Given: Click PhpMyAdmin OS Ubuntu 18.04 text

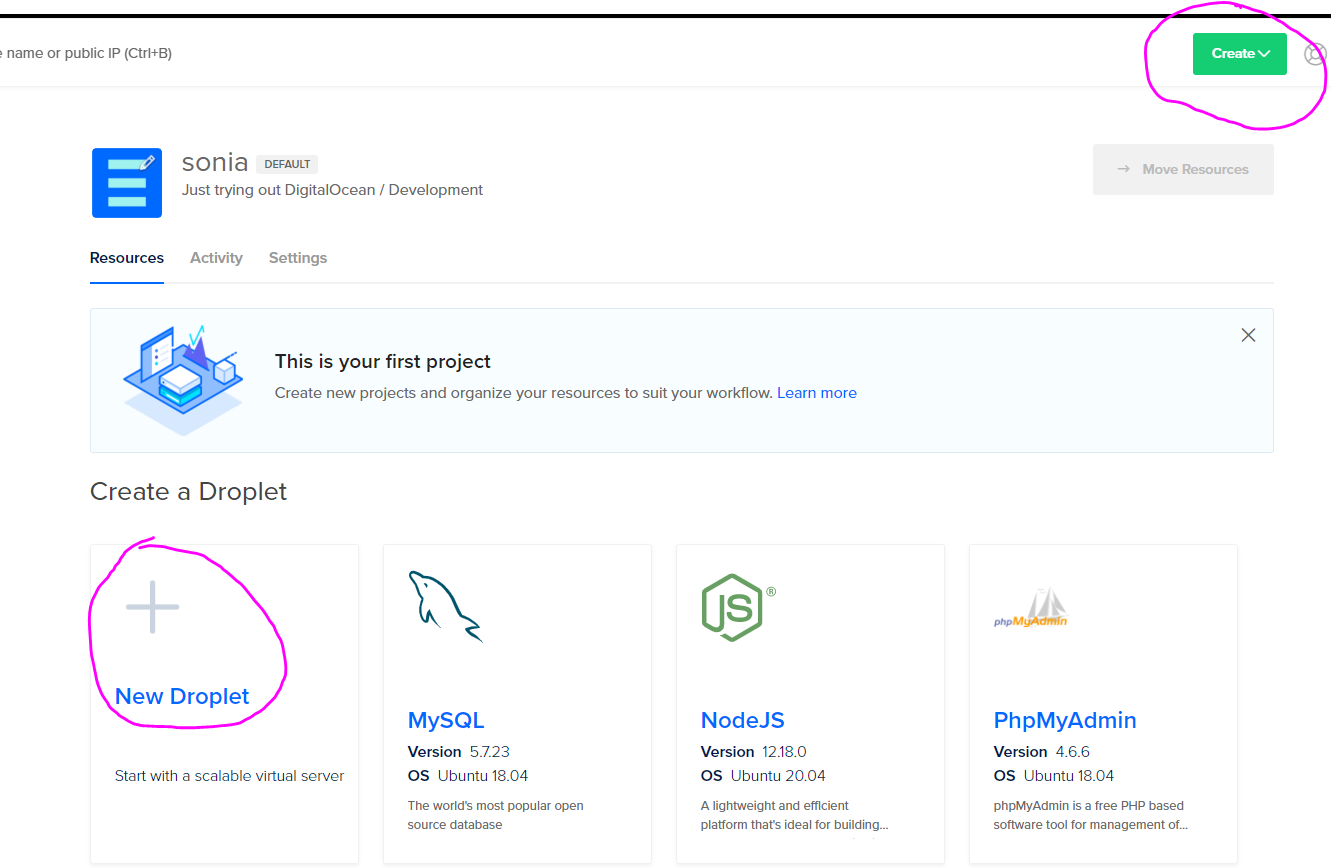Looking at the screenshot, I should pos(1054,776).
